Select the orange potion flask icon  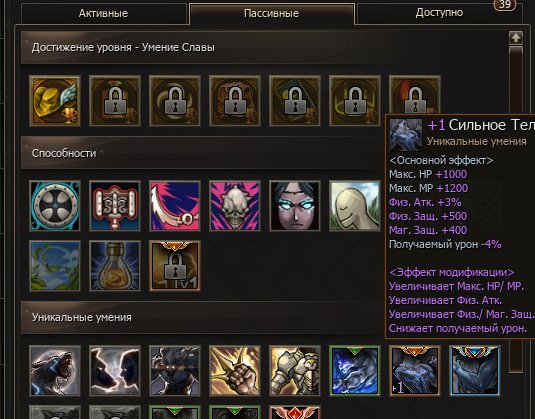tap(115, 266)
